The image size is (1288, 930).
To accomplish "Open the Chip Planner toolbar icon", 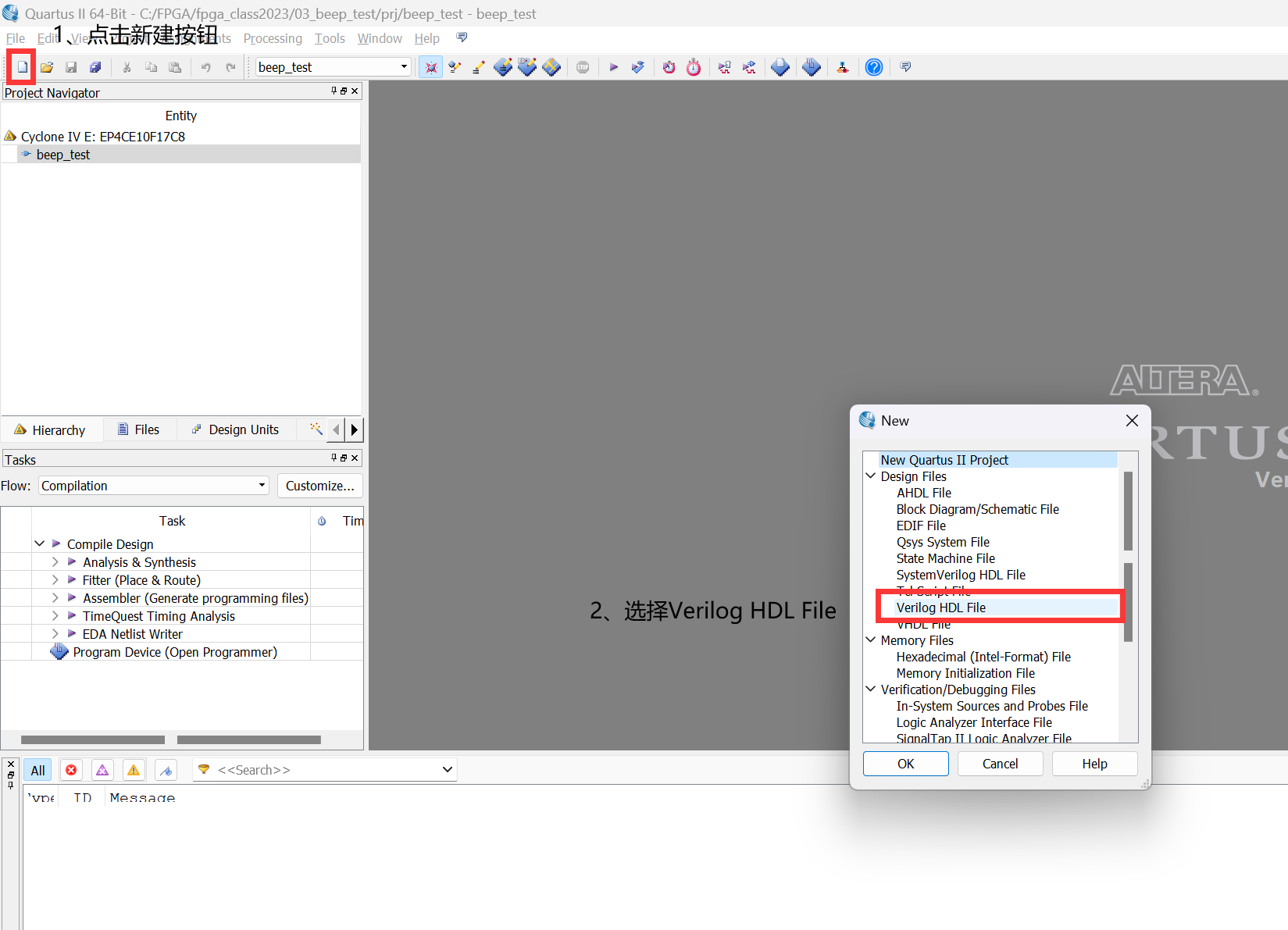I will click(551, 67).
